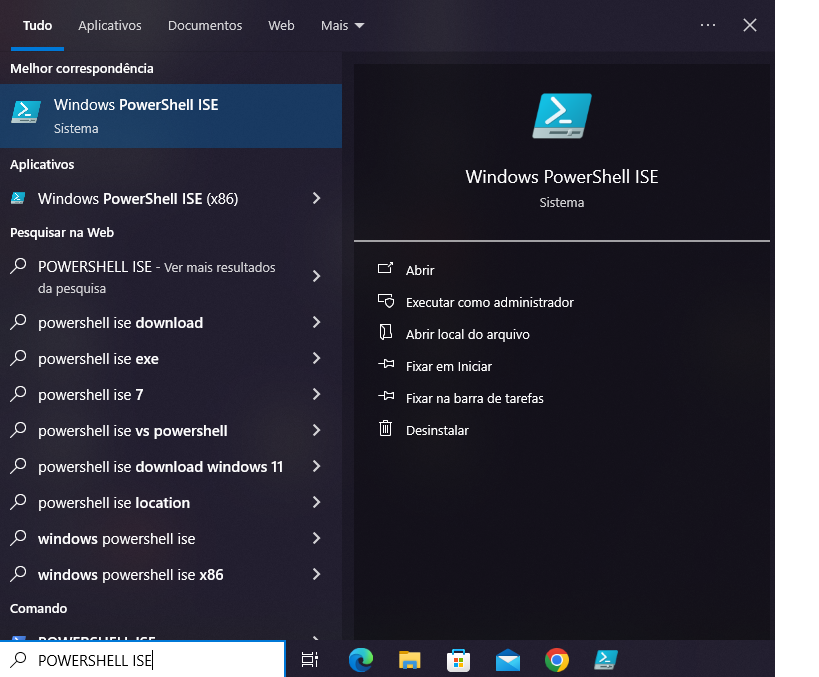Click Desinstalar option
This screenshot has width=819, height=677.
coord(437,430)
